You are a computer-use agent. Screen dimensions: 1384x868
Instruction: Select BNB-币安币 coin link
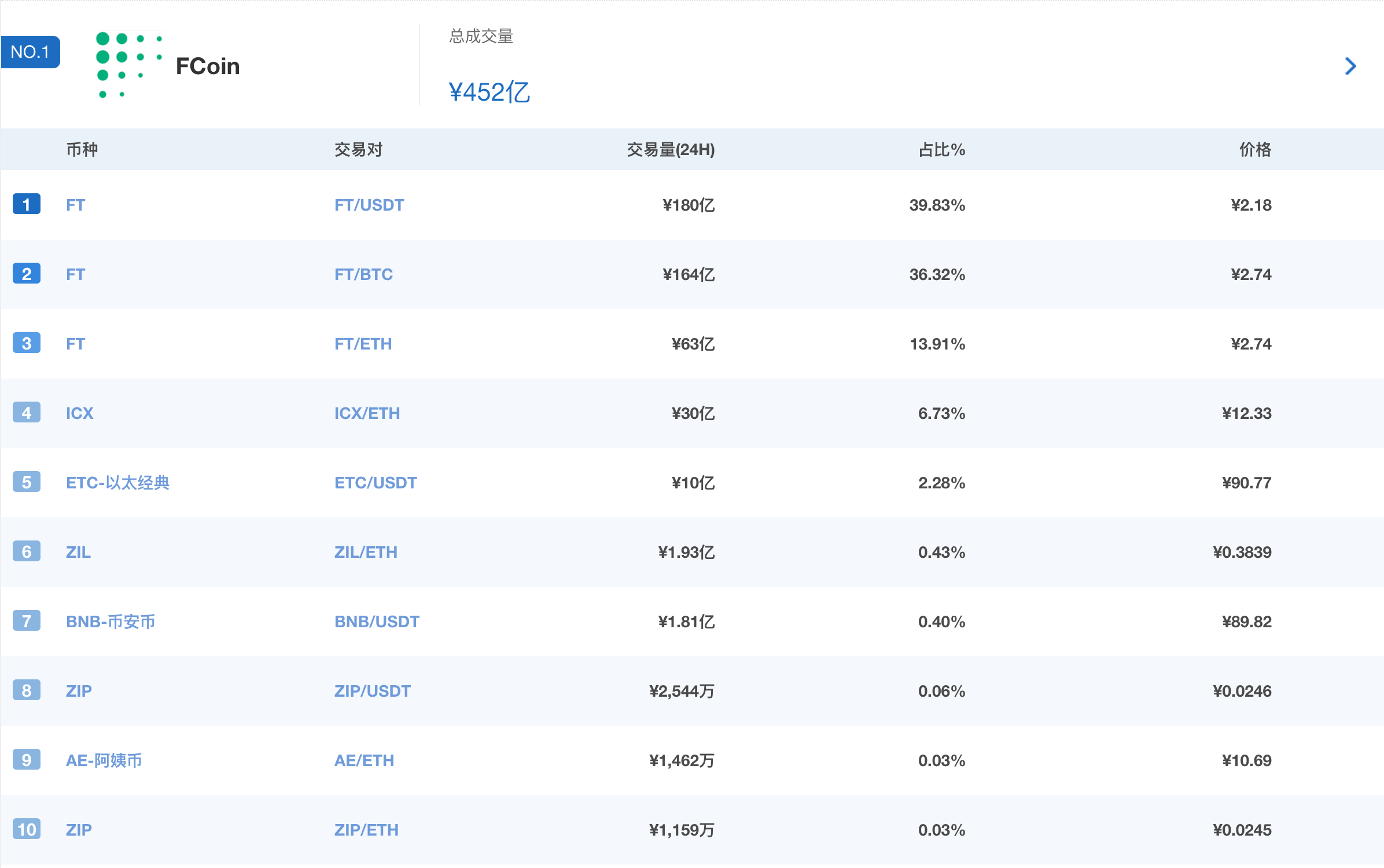click(x=111, y=621)
